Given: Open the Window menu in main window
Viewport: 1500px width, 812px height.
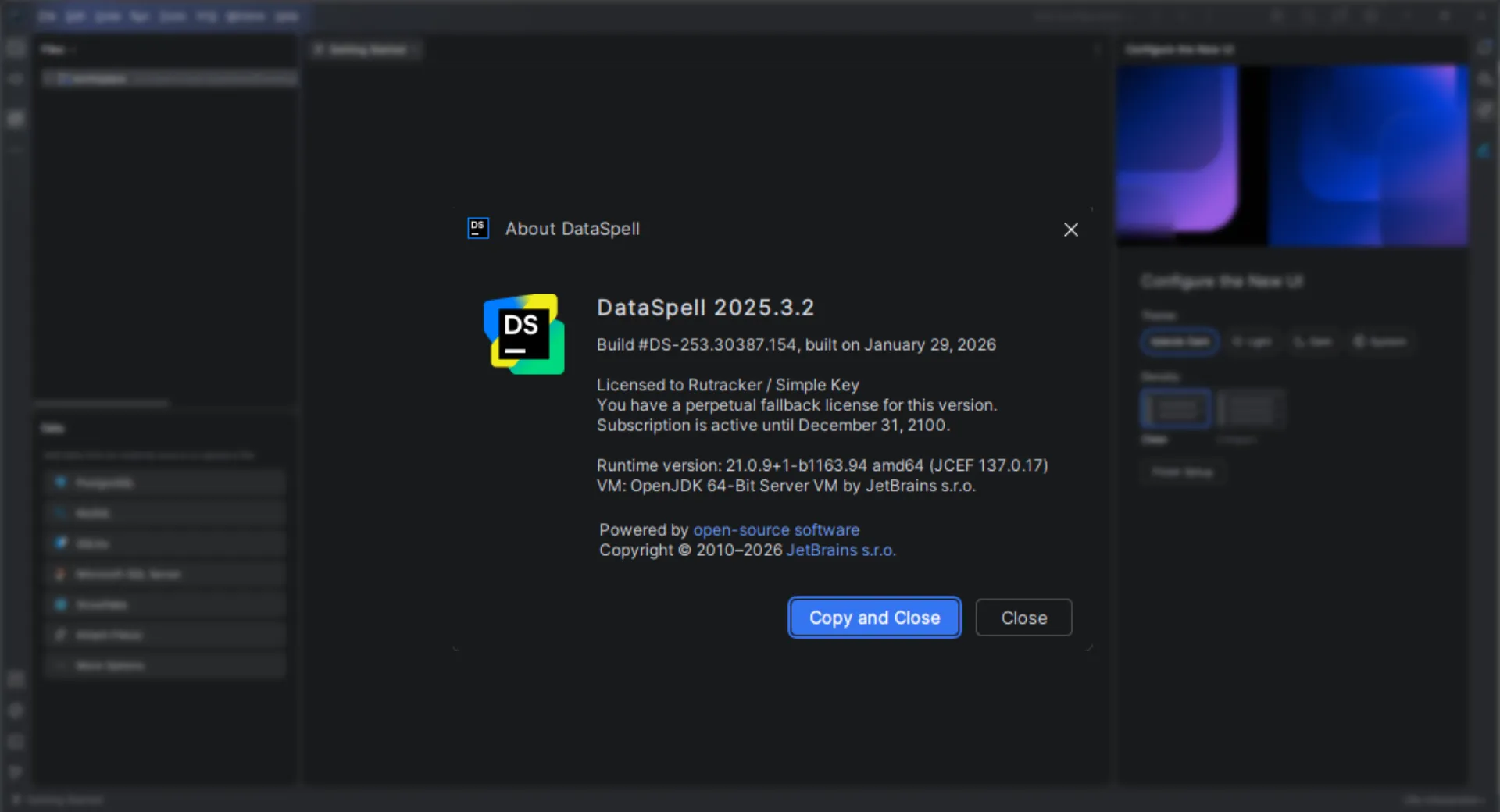Looking at the screenshot, I should (245, 16).
